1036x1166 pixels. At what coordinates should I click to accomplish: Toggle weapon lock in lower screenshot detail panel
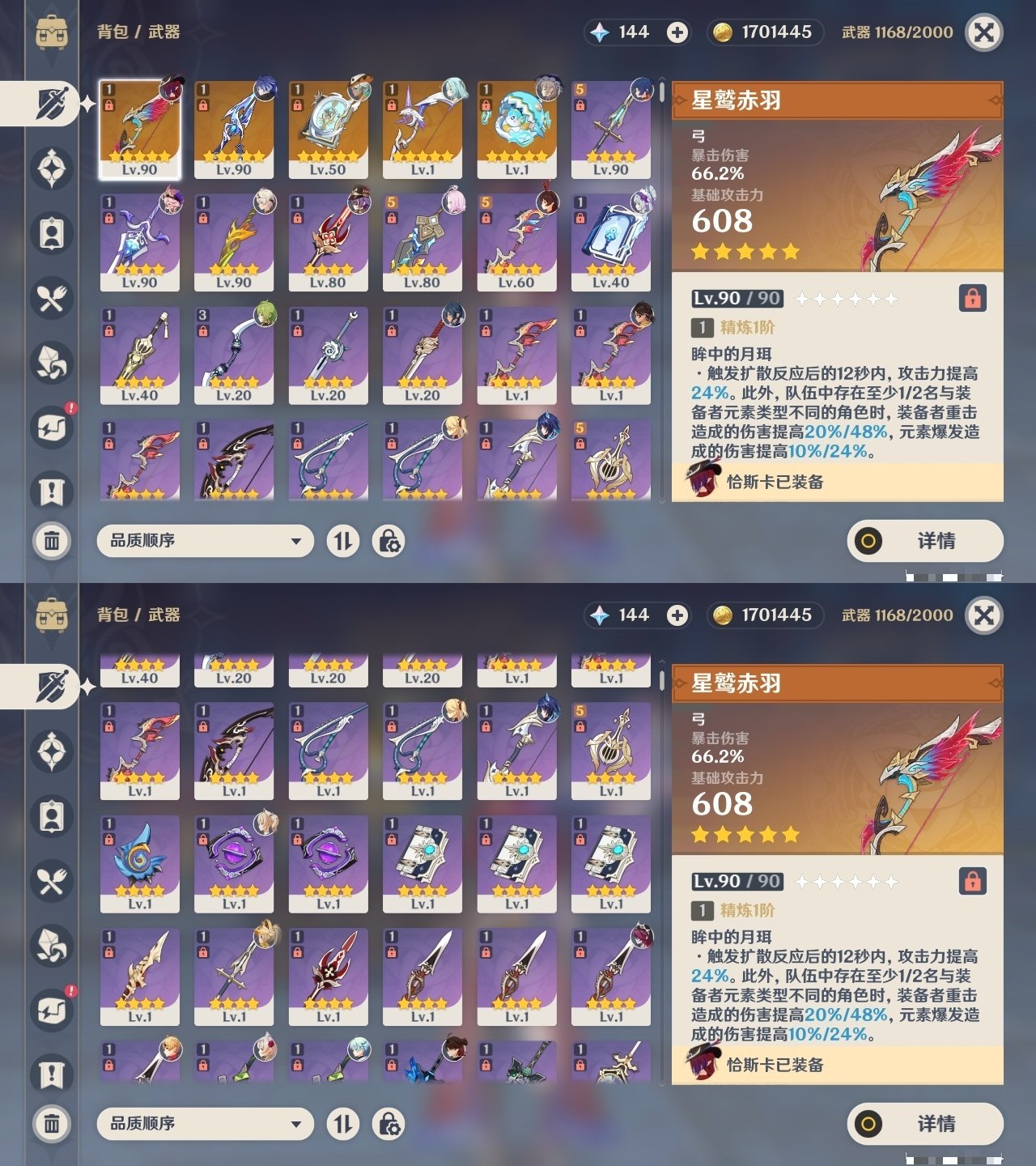972,881
